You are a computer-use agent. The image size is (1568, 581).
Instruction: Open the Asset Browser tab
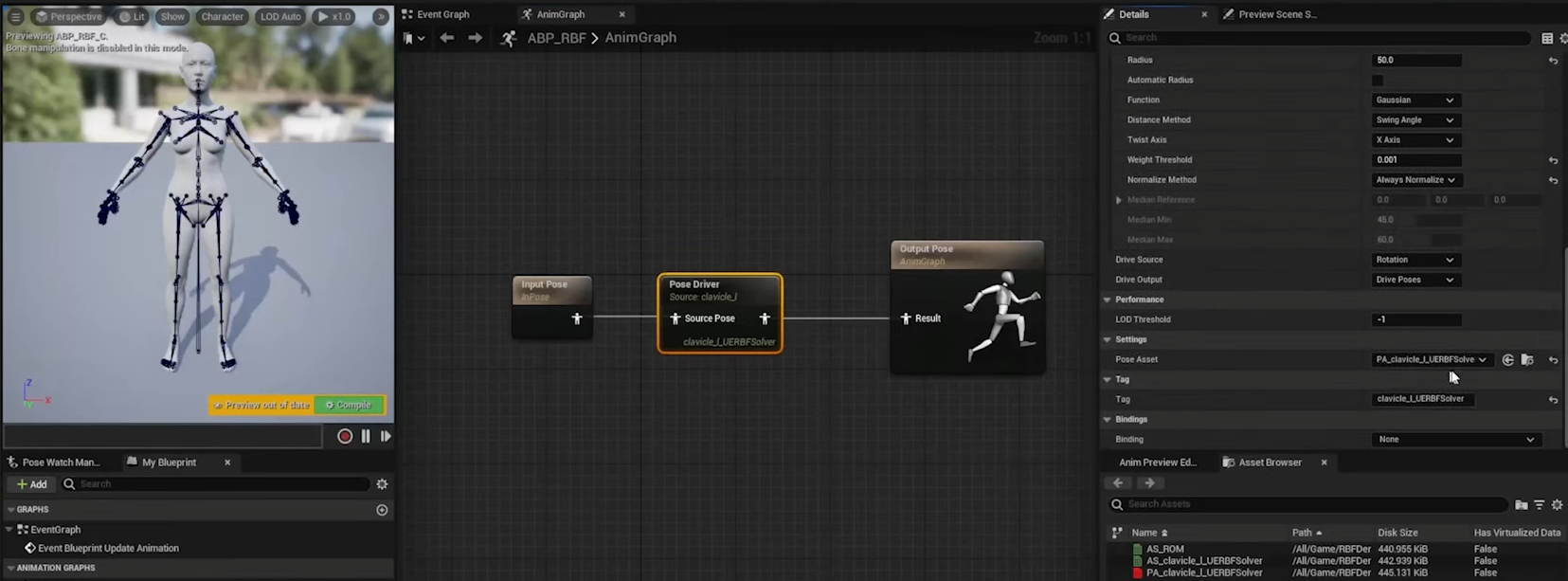[x=1270, y=463]
